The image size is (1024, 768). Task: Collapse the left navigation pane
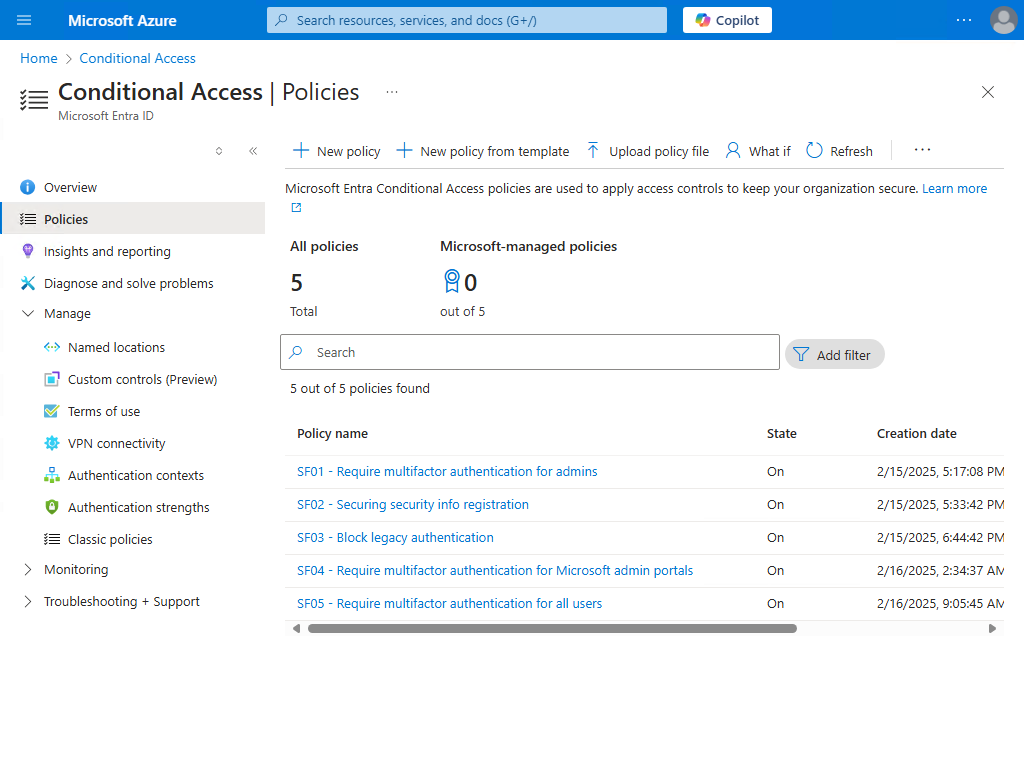(253, 151)
